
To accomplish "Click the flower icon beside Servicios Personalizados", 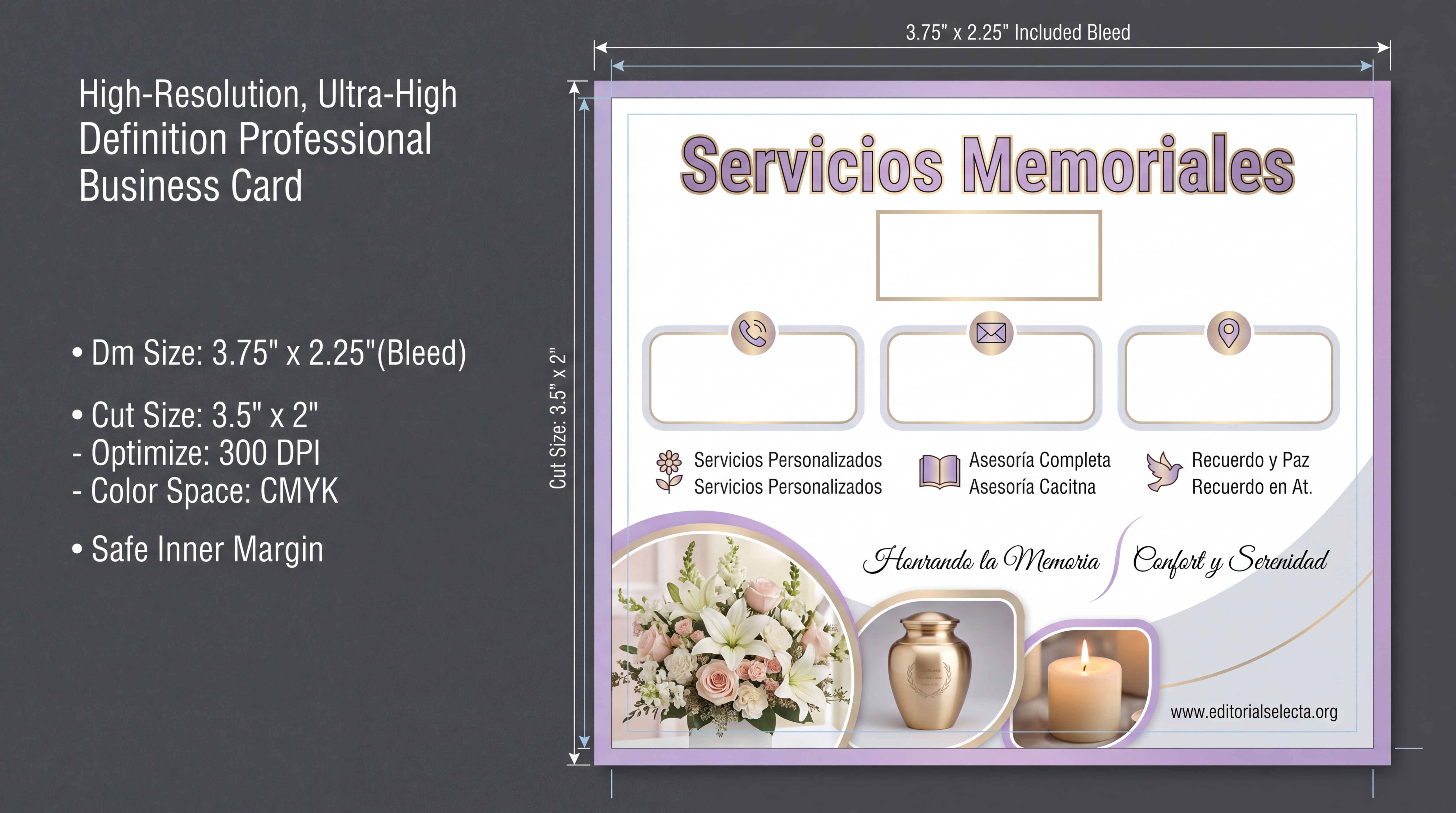I will (x=669, y=472).
